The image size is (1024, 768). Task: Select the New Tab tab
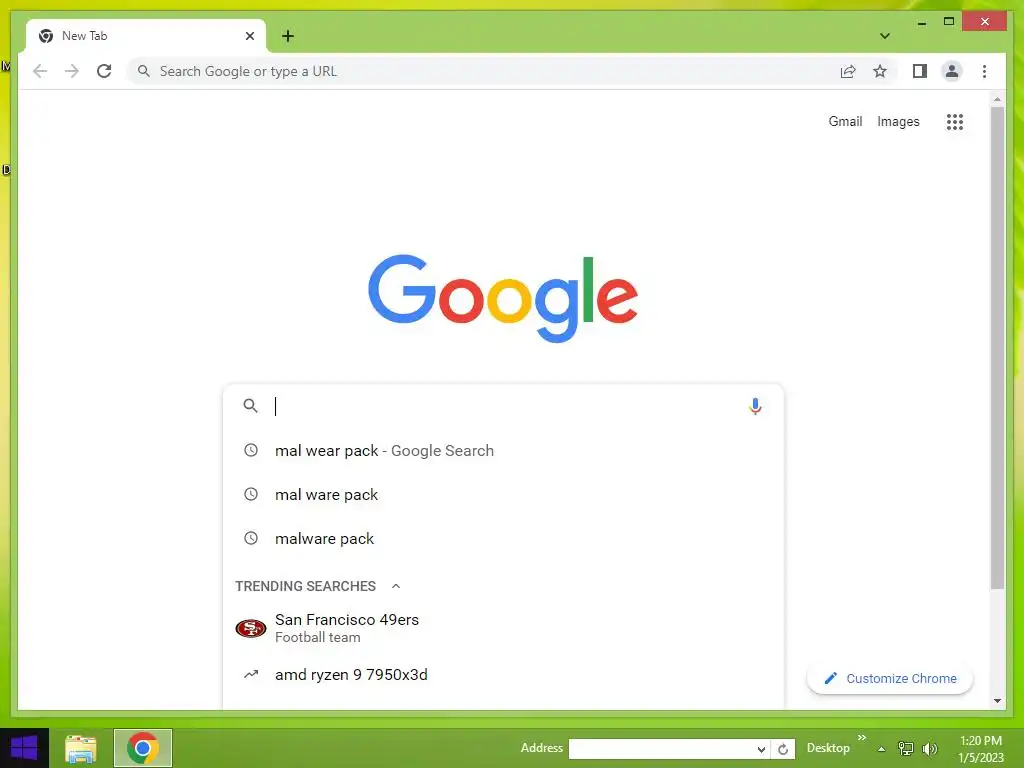(x=146, y=36)
